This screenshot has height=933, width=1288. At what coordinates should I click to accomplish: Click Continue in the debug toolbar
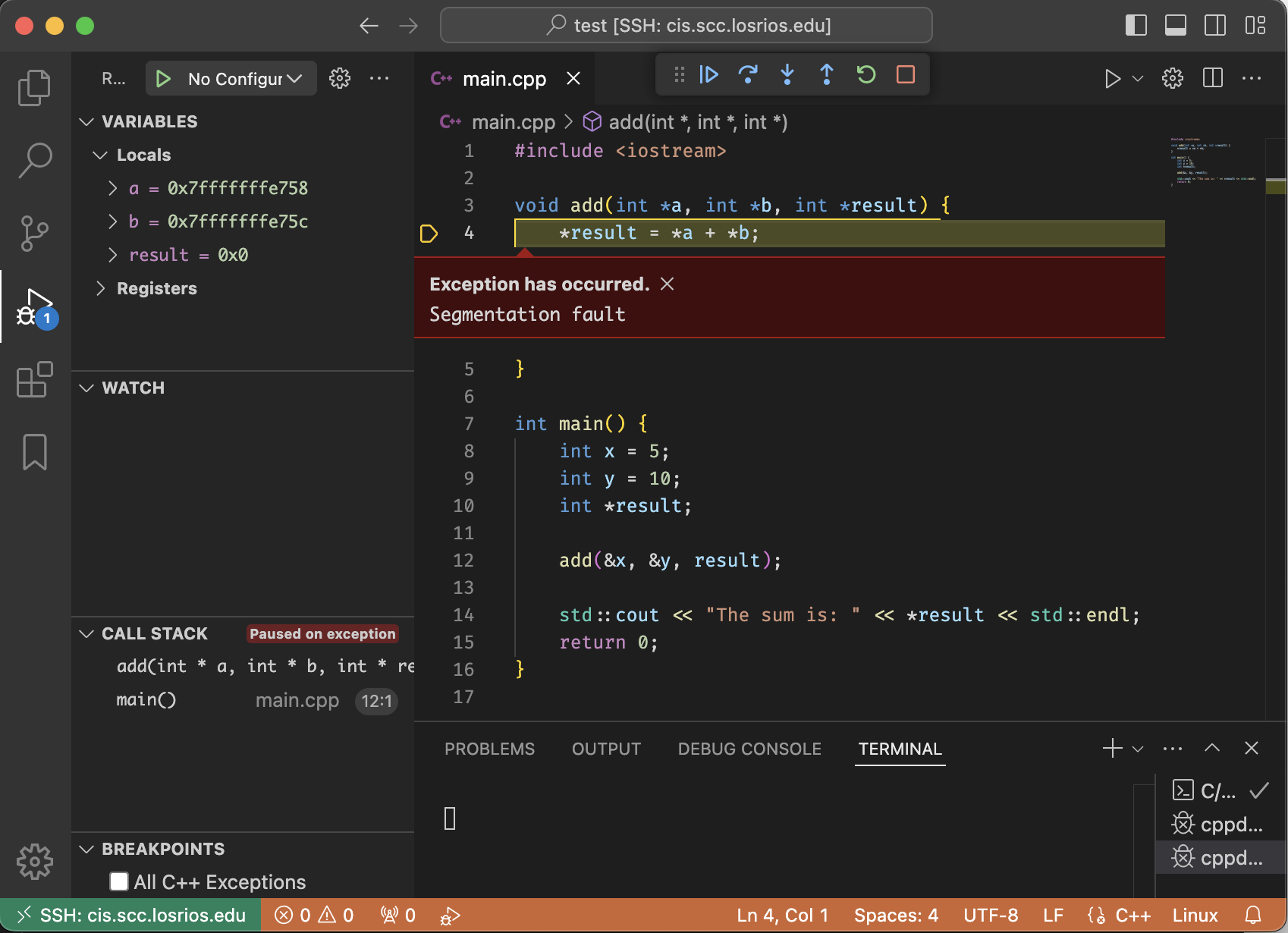click(x=708, y=74)
